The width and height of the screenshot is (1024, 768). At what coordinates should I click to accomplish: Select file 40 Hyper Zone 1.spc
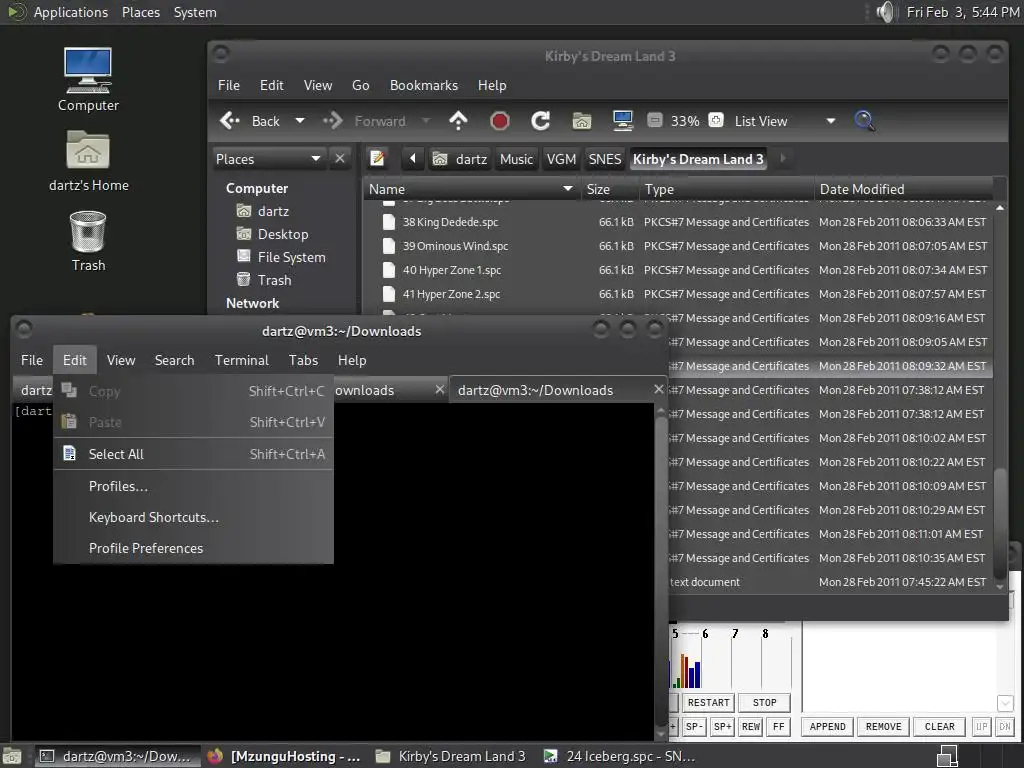coord(452,270)
